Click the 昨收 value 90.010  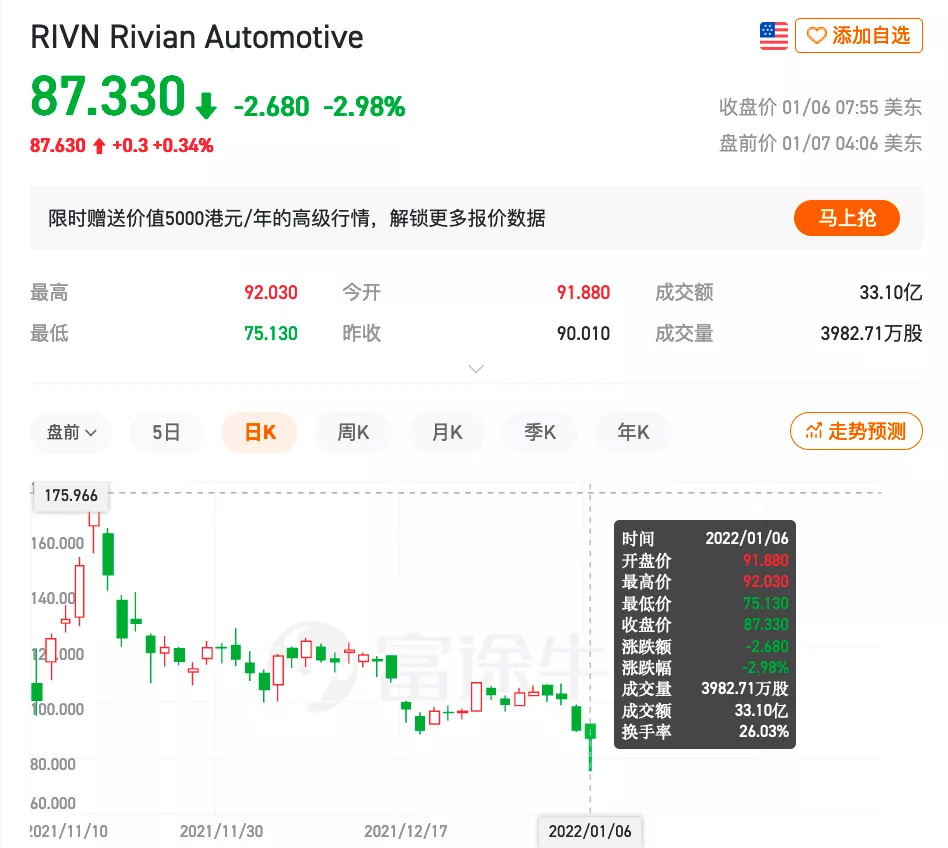coord(583,333)
